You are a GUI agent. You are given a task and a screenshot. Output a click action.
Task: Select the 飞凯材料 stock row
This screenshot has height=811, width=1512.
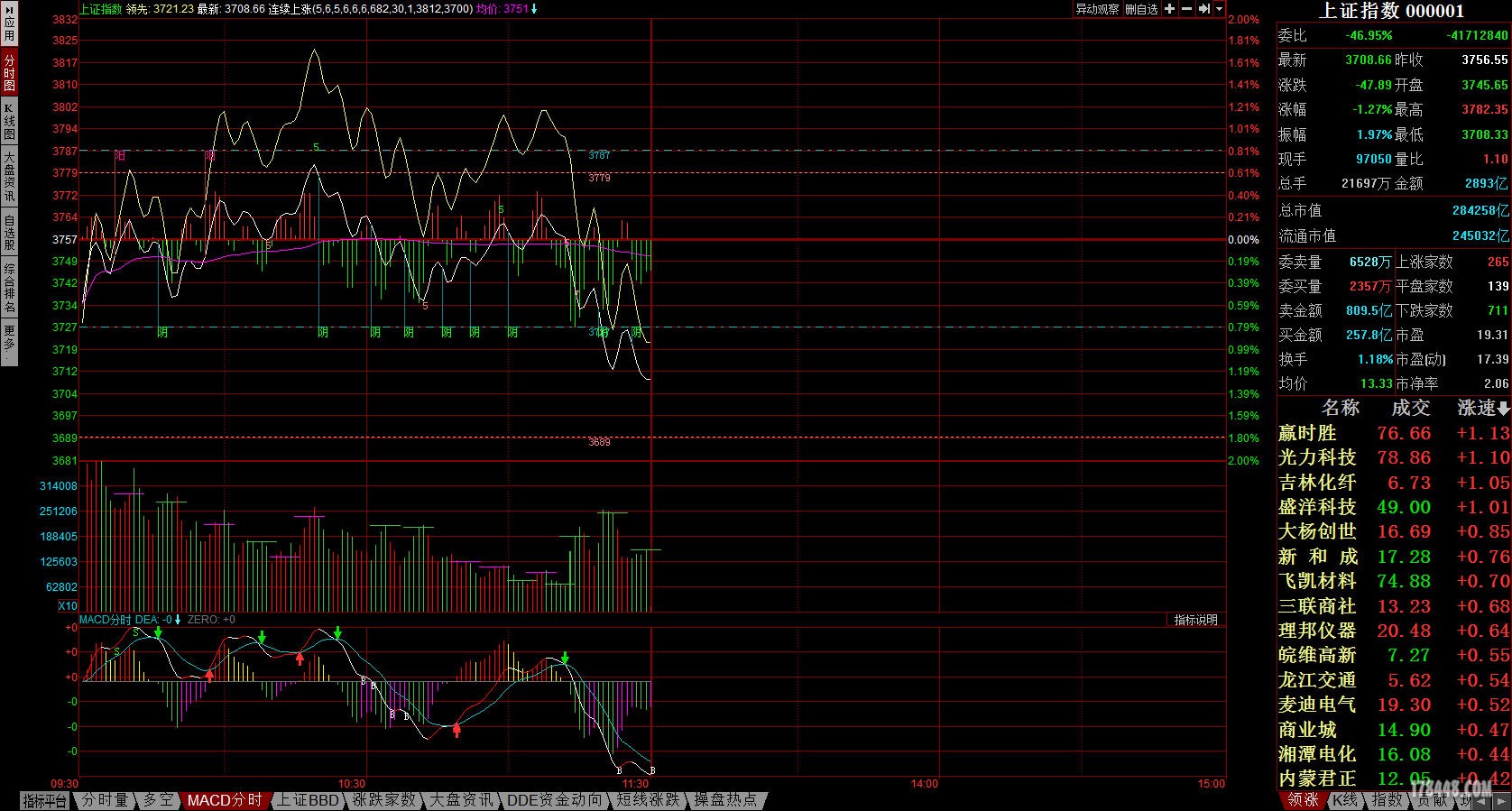point(1394,581)
